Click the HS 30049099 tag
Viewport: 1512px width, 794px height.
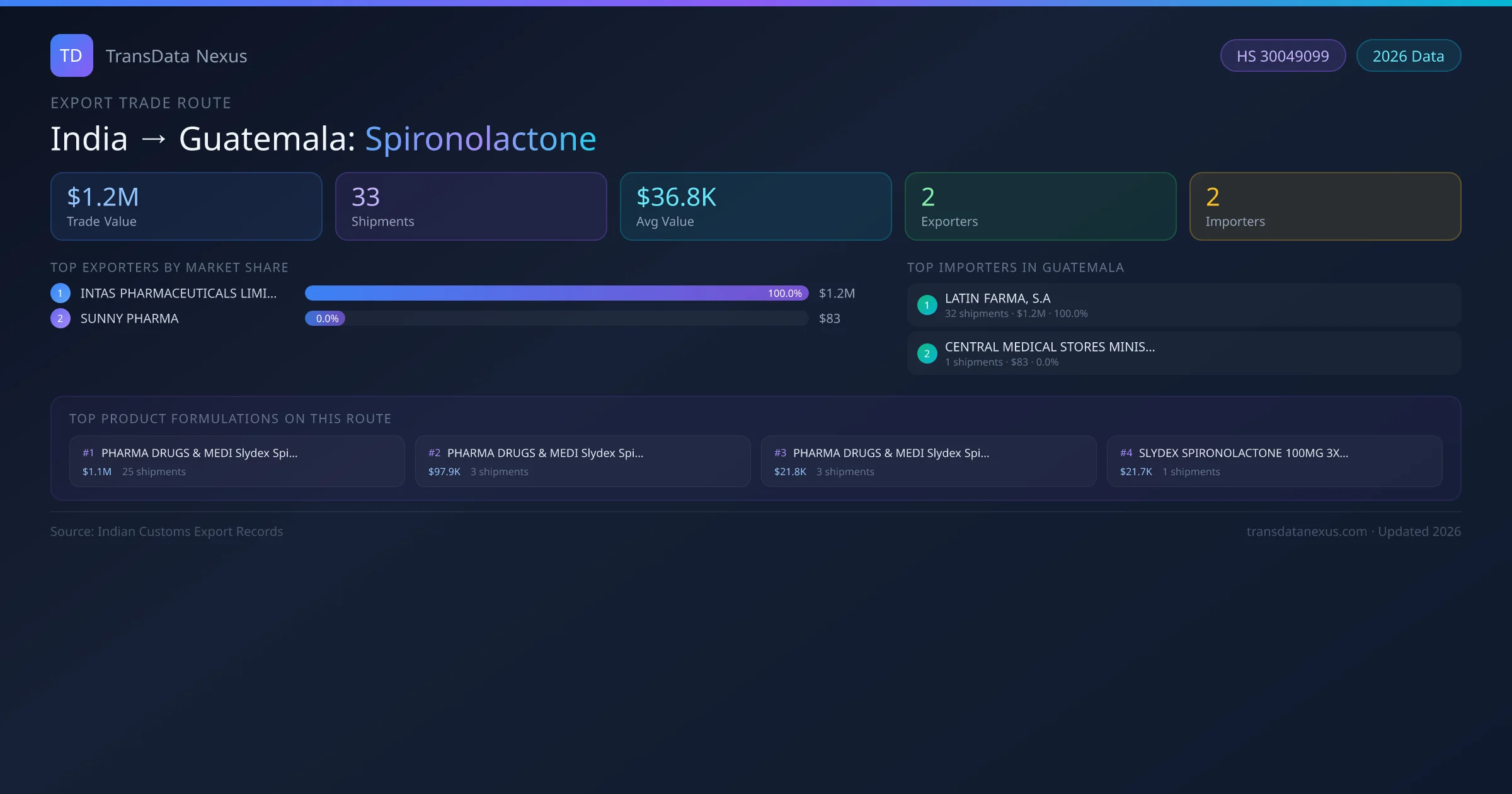pyautogui.click(x=1283, y=56)
